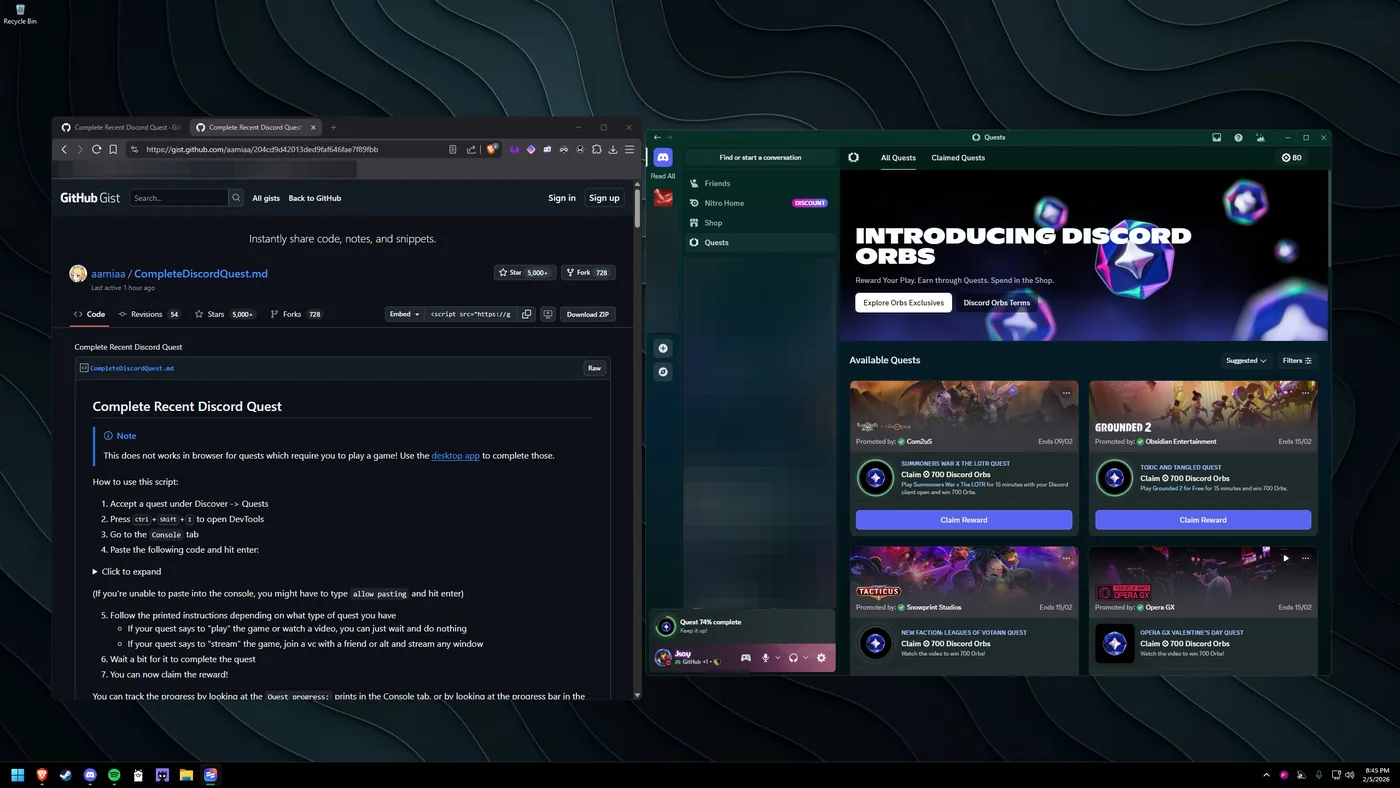This screenshot has height=788, width=1400.
Task: Click the GitHub Gist search field
Action: pos(179,198)
